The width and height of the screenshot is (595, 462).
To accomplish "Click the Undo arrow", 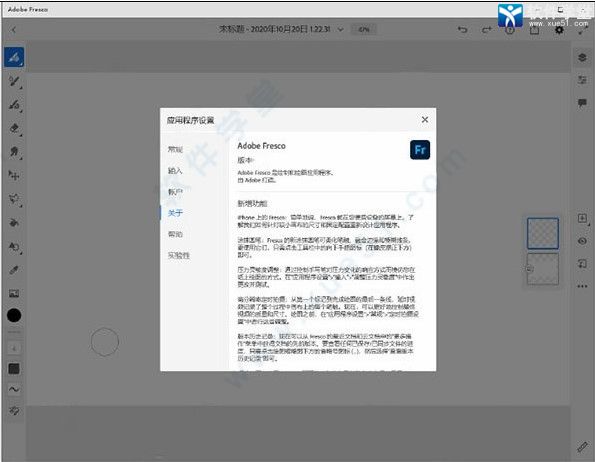I will coord(462,29).
